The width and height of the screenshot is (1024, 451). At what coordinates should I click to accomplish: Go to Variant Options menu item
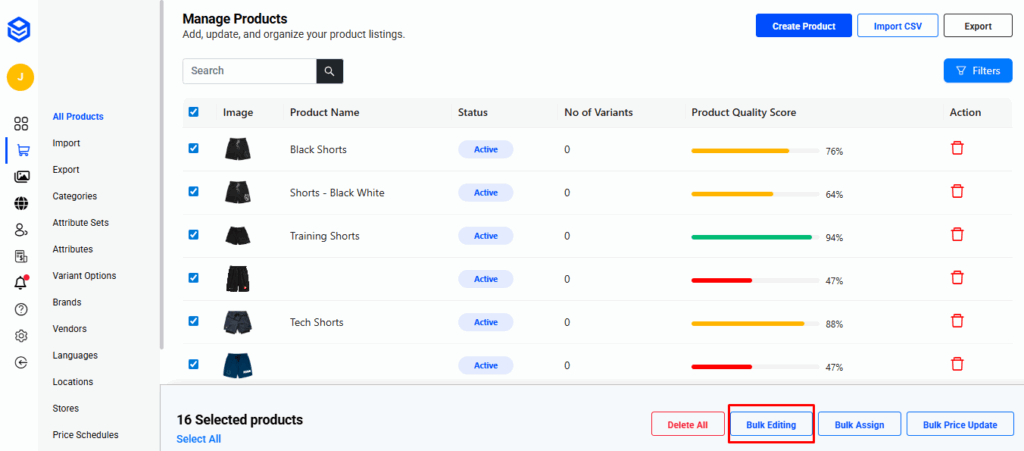click(x=84, y=276)
